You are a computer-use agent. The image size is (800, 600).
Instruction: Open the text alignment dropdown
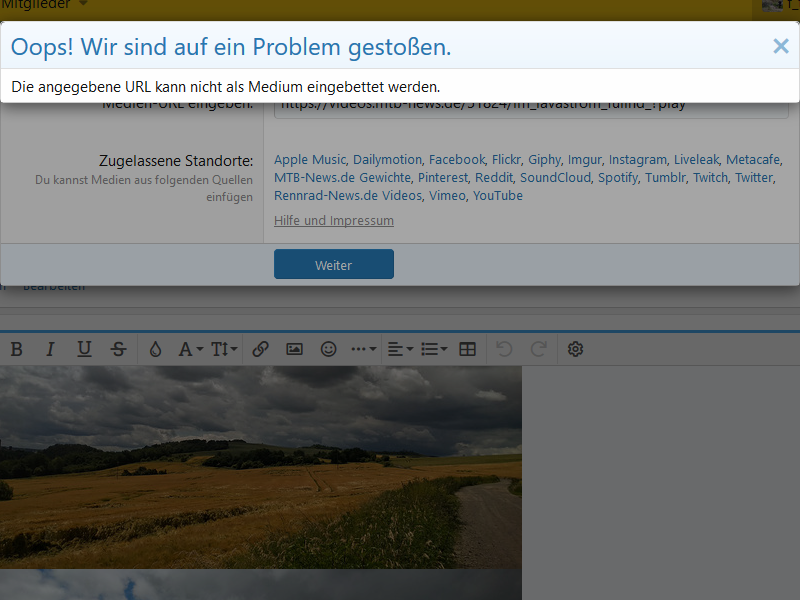(400, 349)
